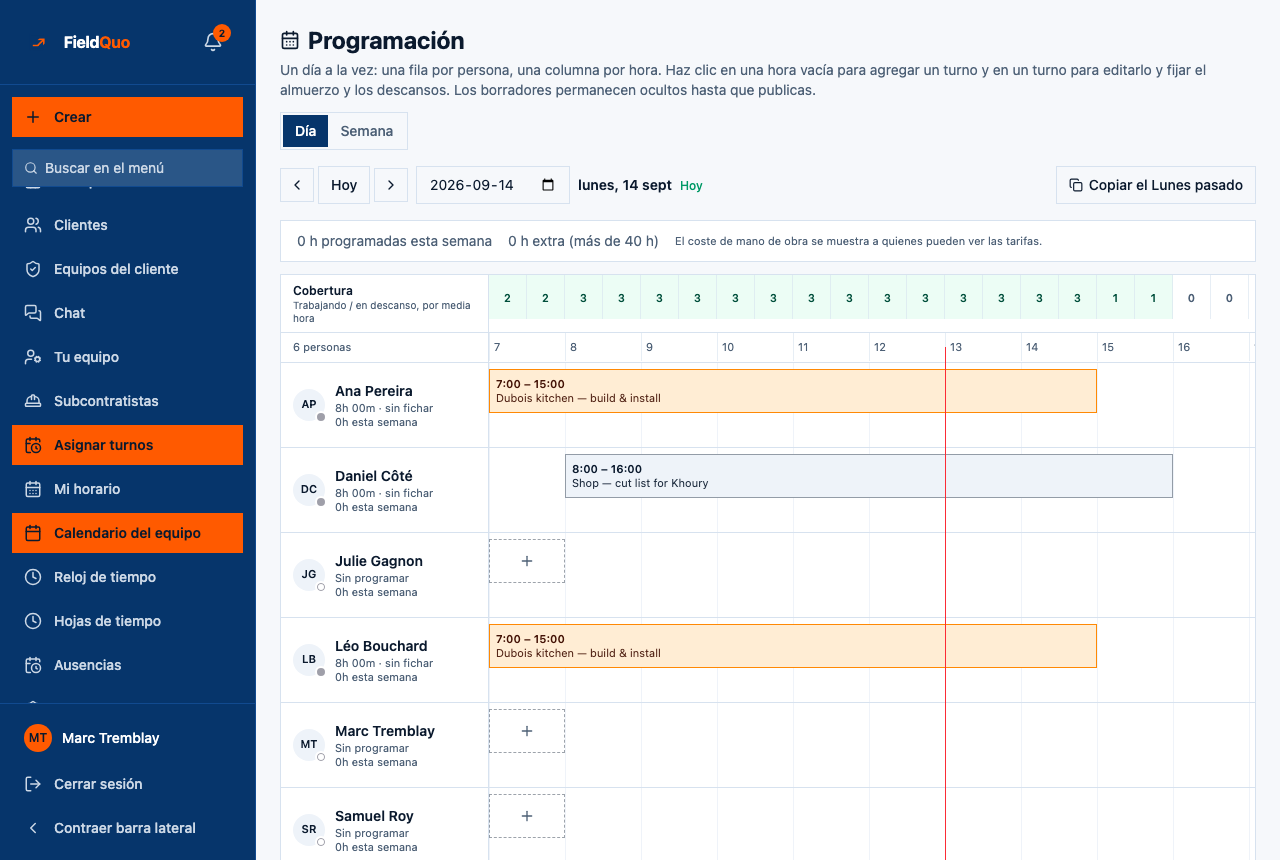Click the Cerrar sesión logout icon
Image resolution: width=1280 pixels, height=860 pixels.
point(33,784)
